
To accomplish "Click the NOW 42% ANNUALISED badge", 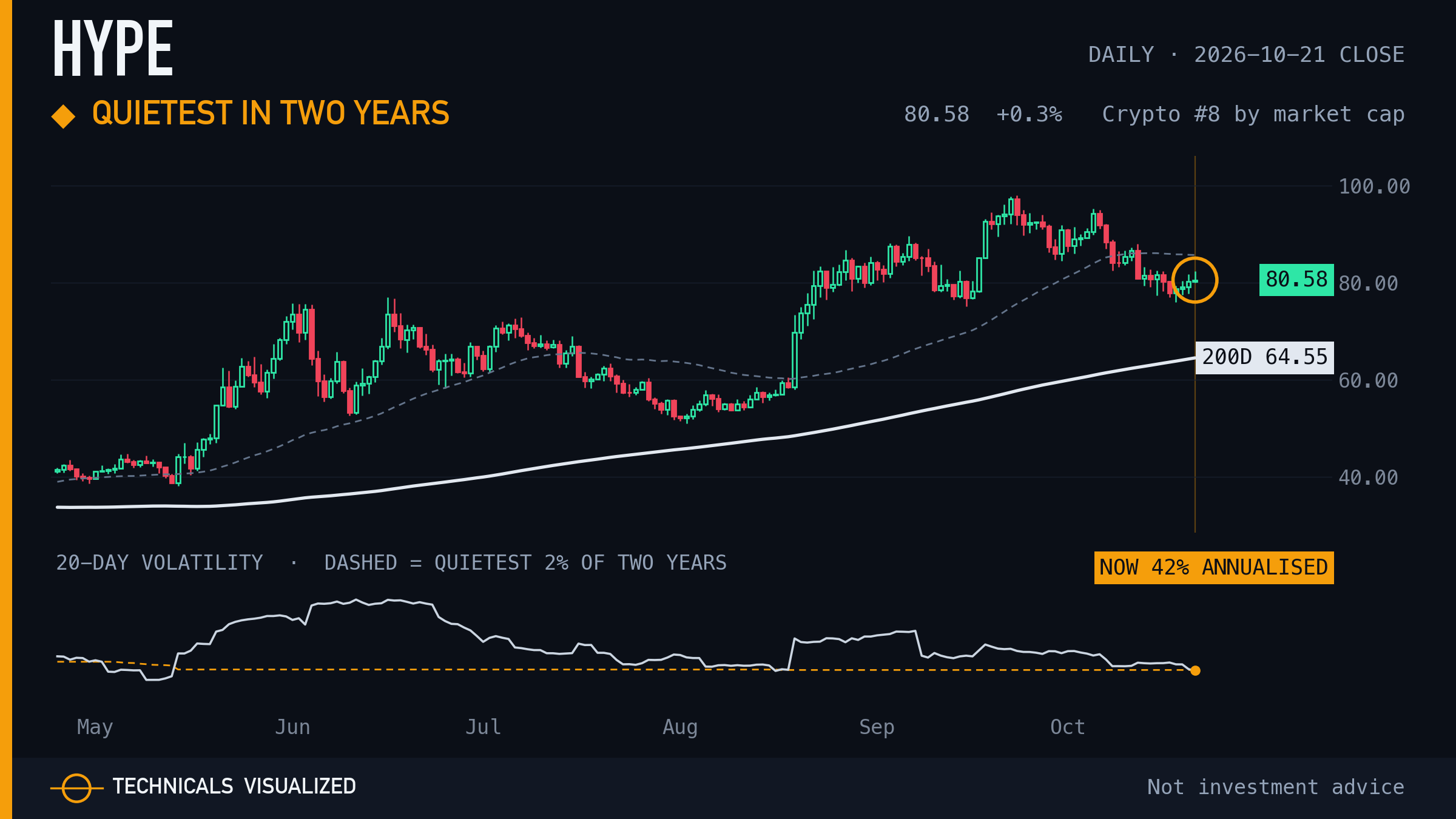I will pyautogui.click(x=1214, y=568).
